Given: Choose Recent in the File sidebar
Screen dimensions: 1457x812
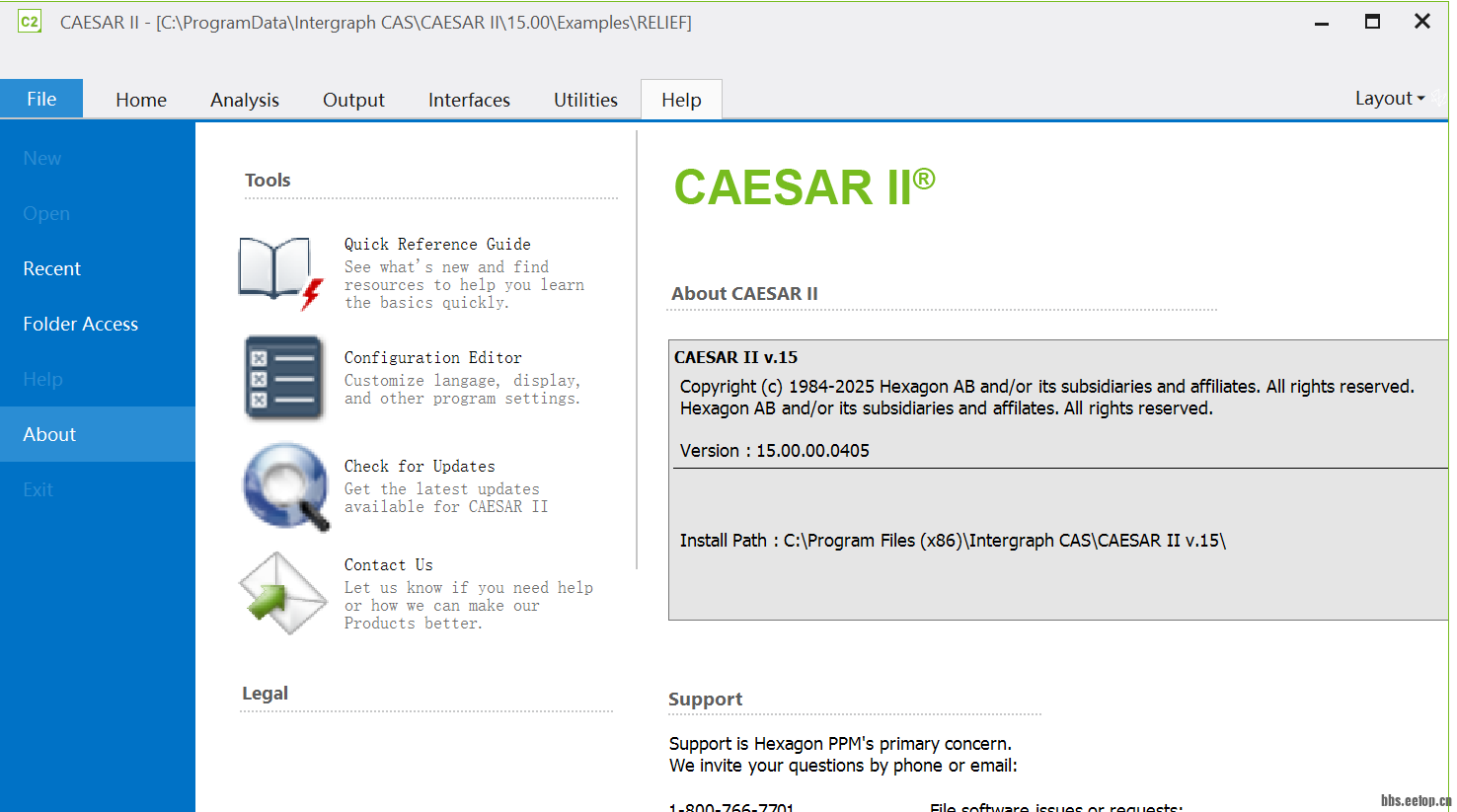Looking at the screenshot, I should pos(52,268).
